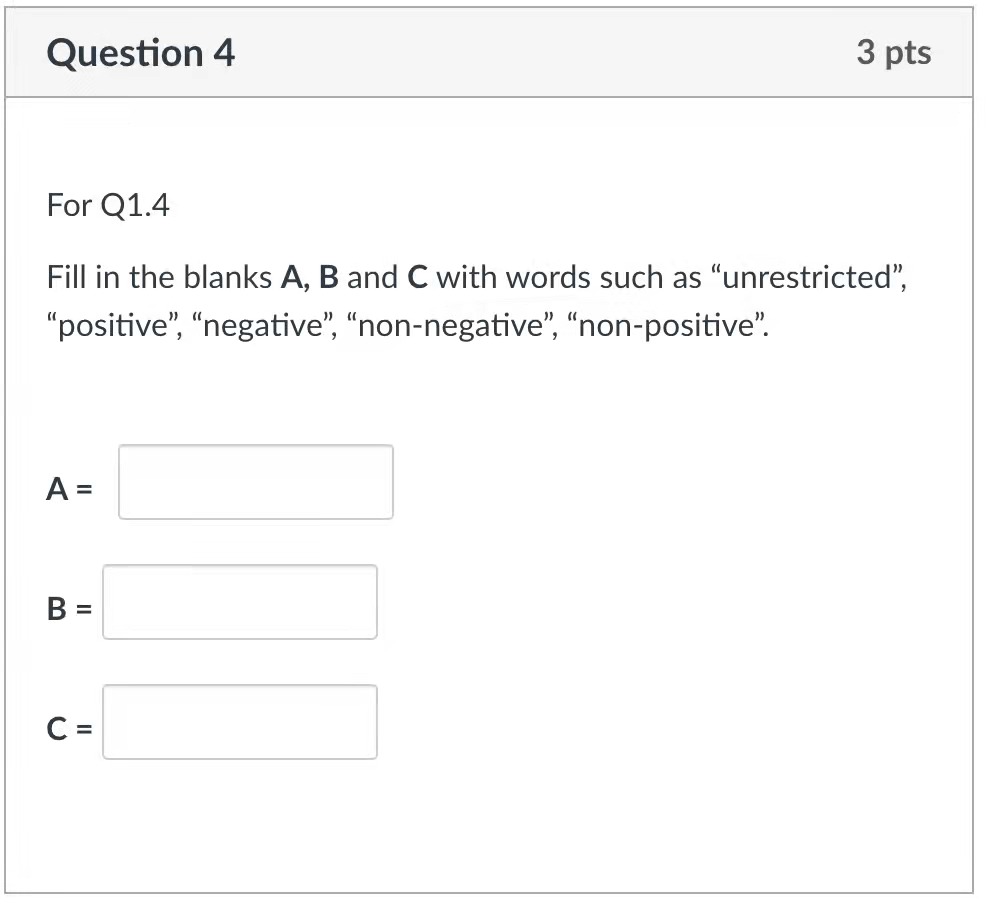Viewport: 986px width, 914px height.
Task: Click the bold letter B in the instructions
Action: tap(328, 278)
